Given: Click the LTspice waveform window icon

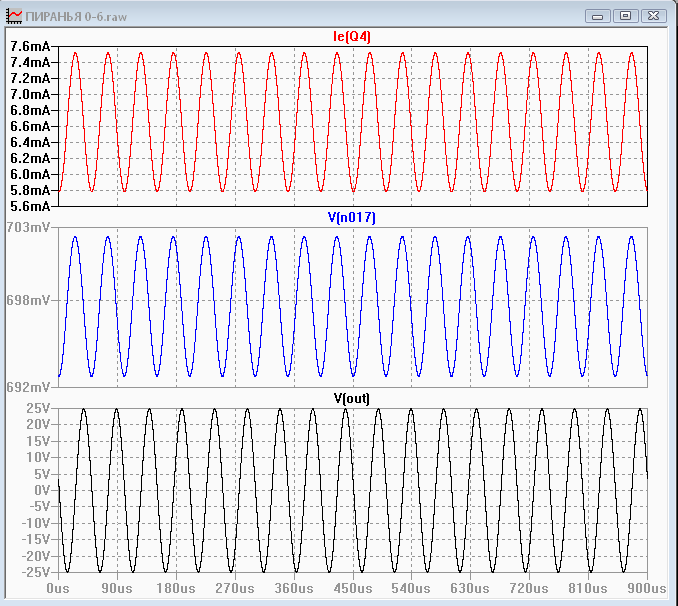Looking at the screenshot, I should click(x=14, y=16).
